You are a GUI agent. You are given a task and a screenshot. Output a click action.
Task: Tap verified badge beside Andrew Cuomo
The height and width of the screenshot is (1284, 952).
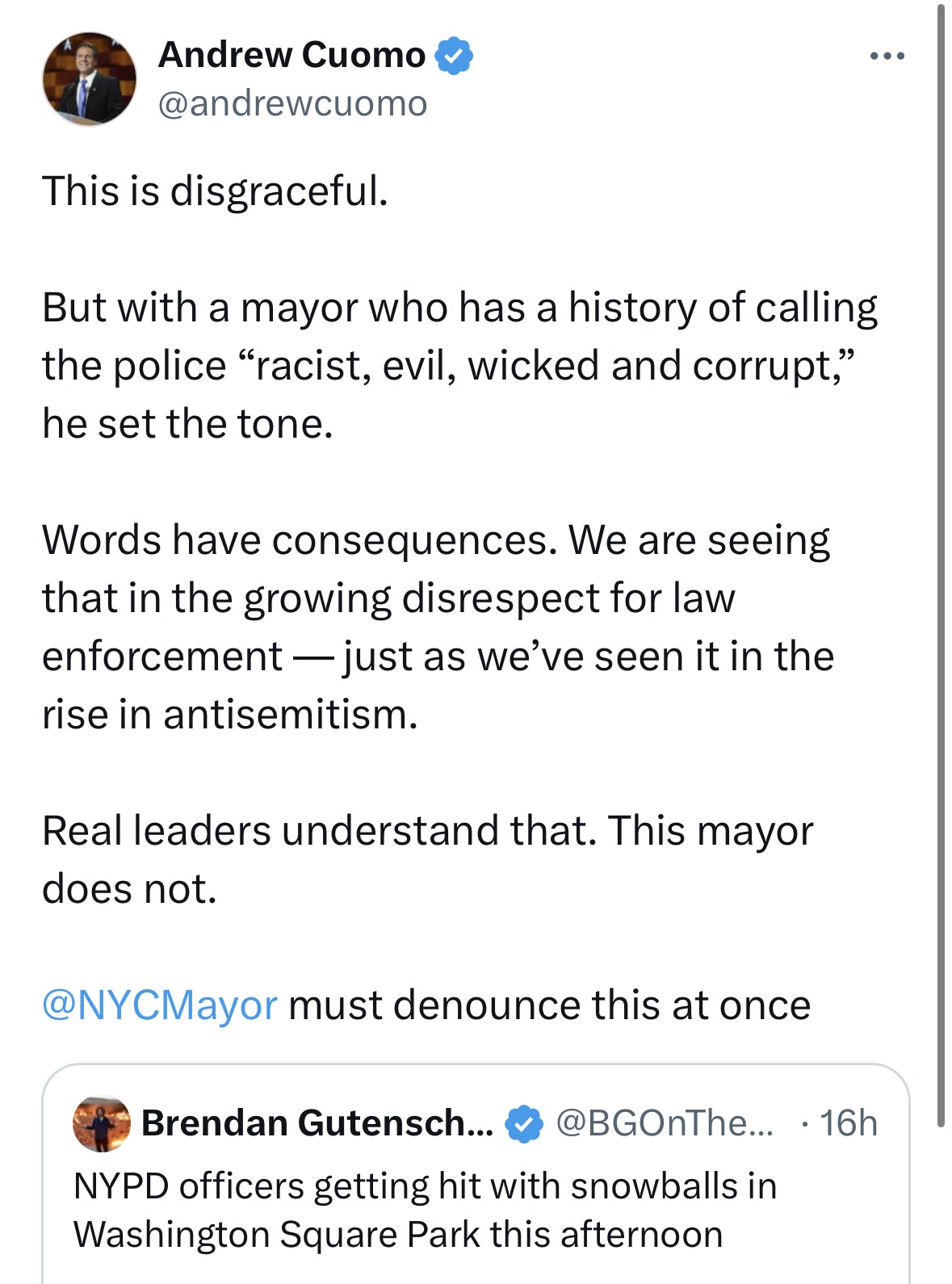click(x=455, y=56)
